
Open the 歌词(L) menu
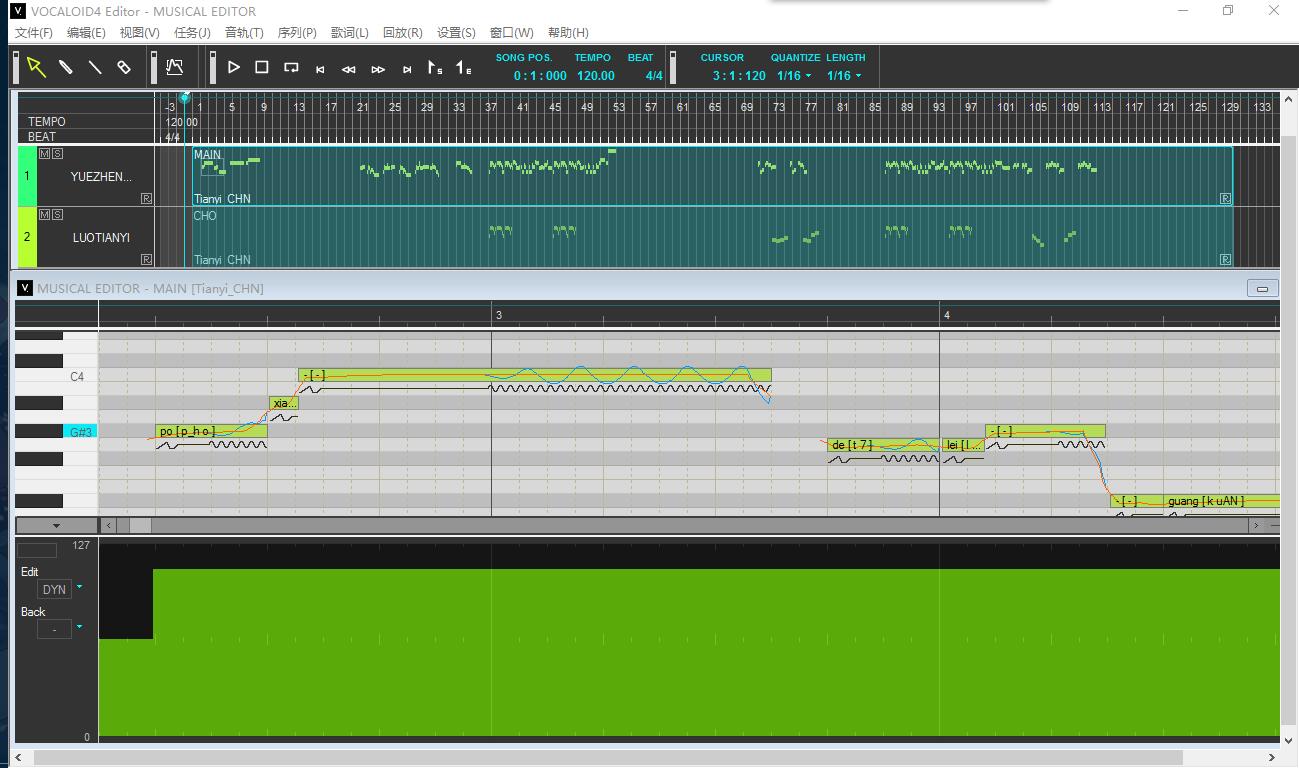[350, 33]
